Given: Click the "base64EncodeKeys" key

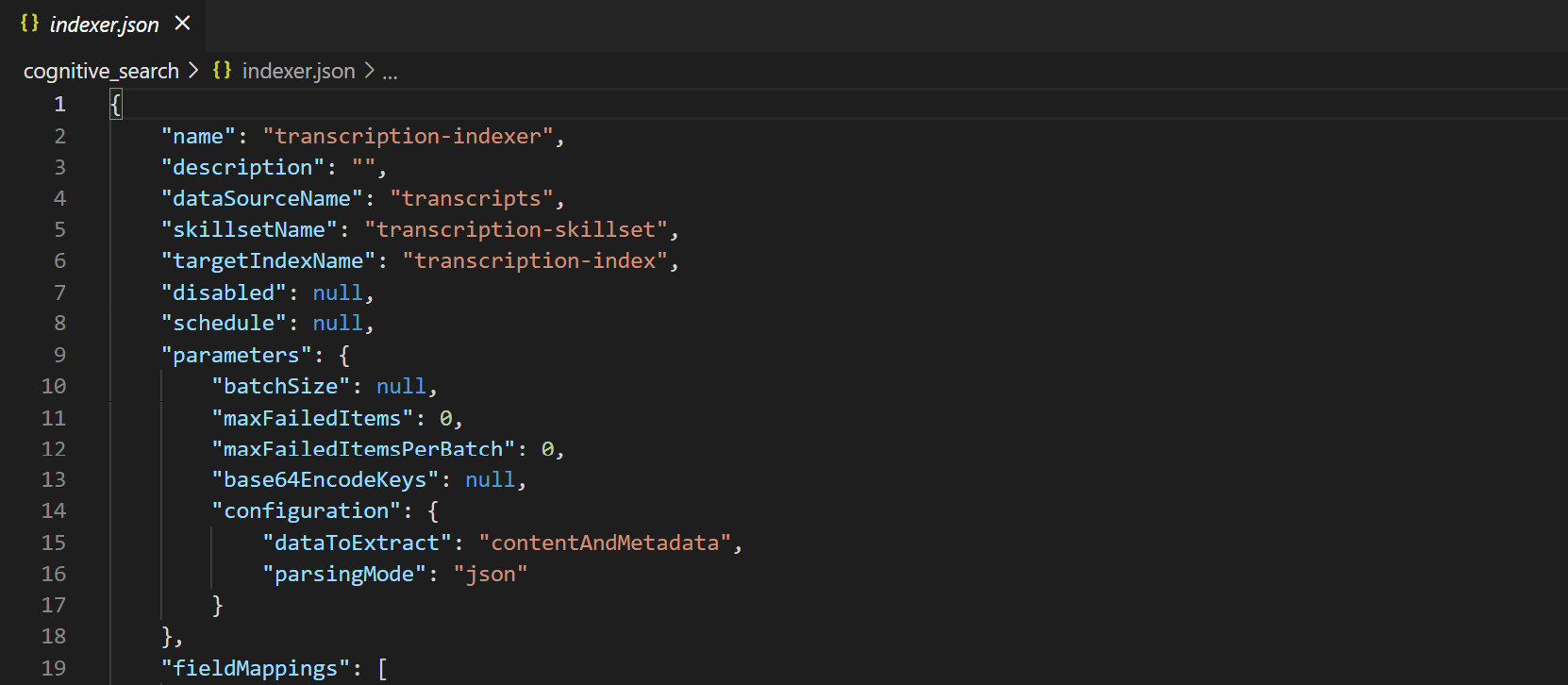Looking at the screenshot, I should click(325, 479).
